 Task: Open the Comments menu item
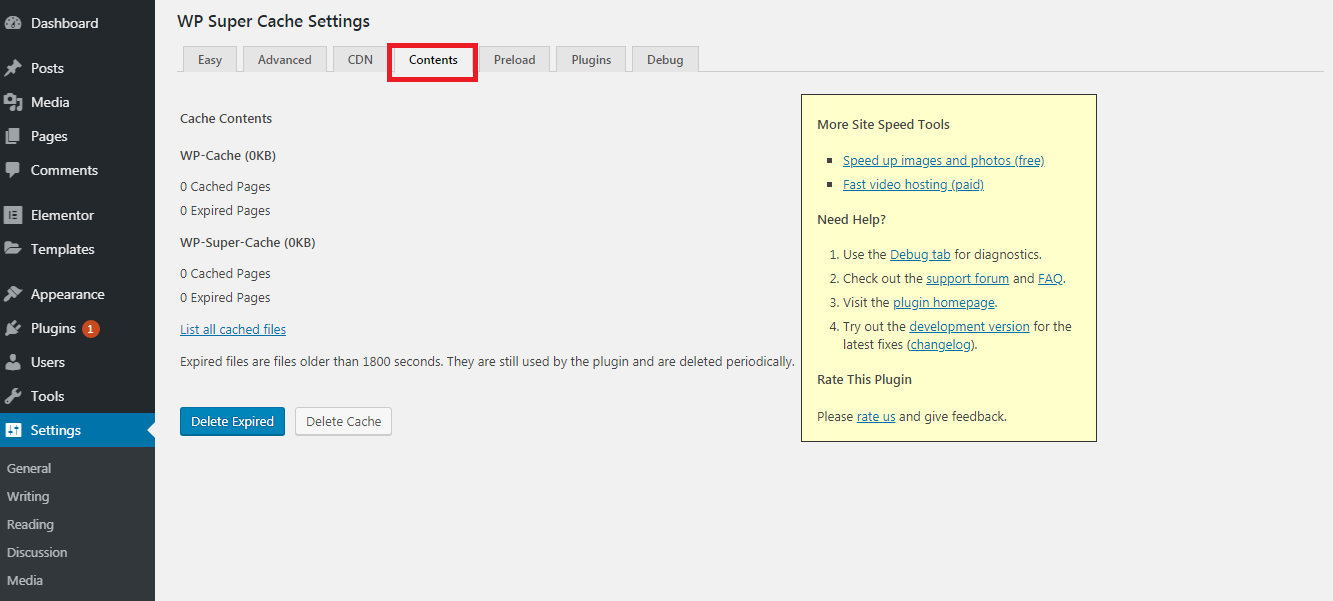pos(77,170)
